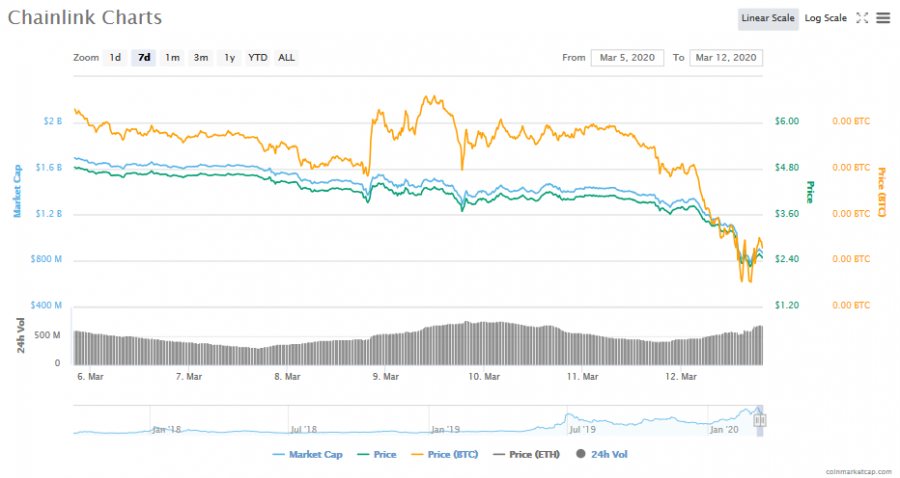Open the coinmarketcap.com credit link

859,472
